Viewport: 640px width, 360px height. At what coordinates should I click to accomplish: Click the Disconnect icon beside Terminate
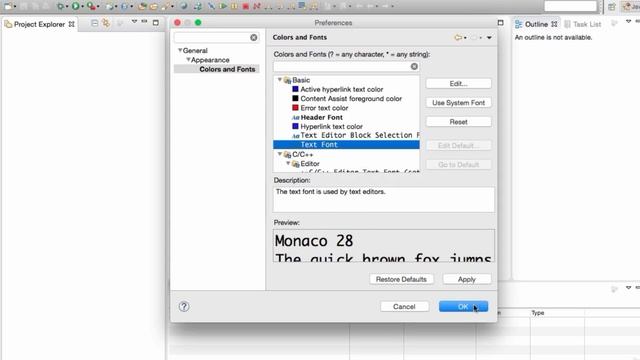pos(257,6)
